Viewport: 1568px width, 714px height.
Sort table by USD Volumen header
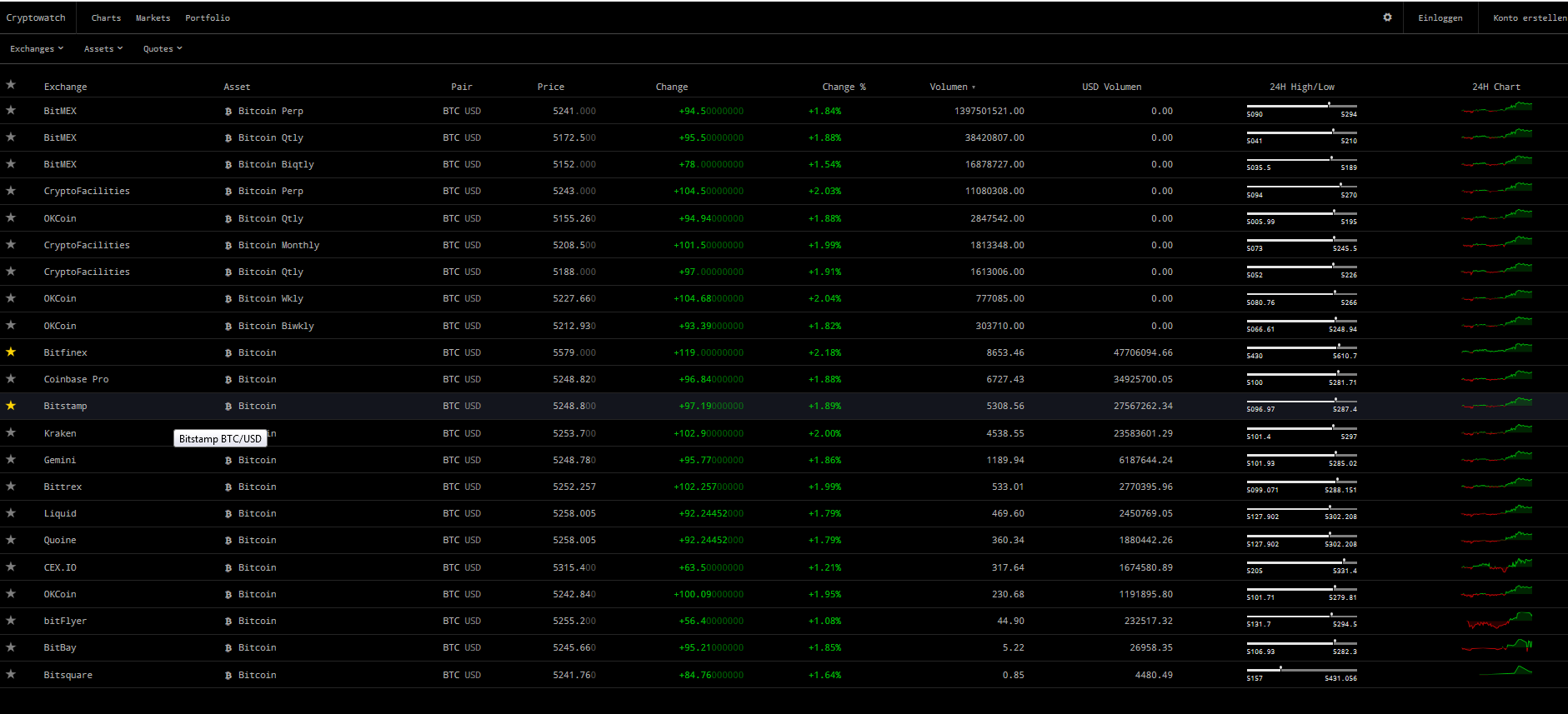pyautogui.click(x=1112, y=87)
